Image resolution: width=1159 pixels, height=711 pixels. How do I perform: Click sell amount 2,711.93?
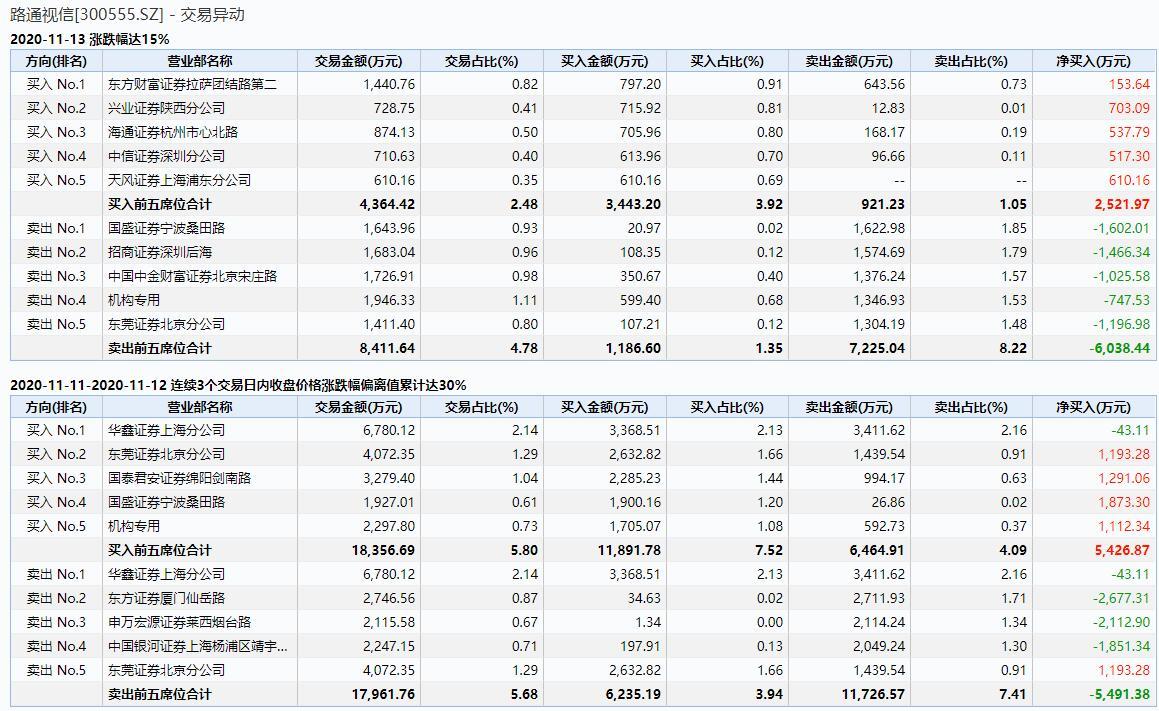879,598
